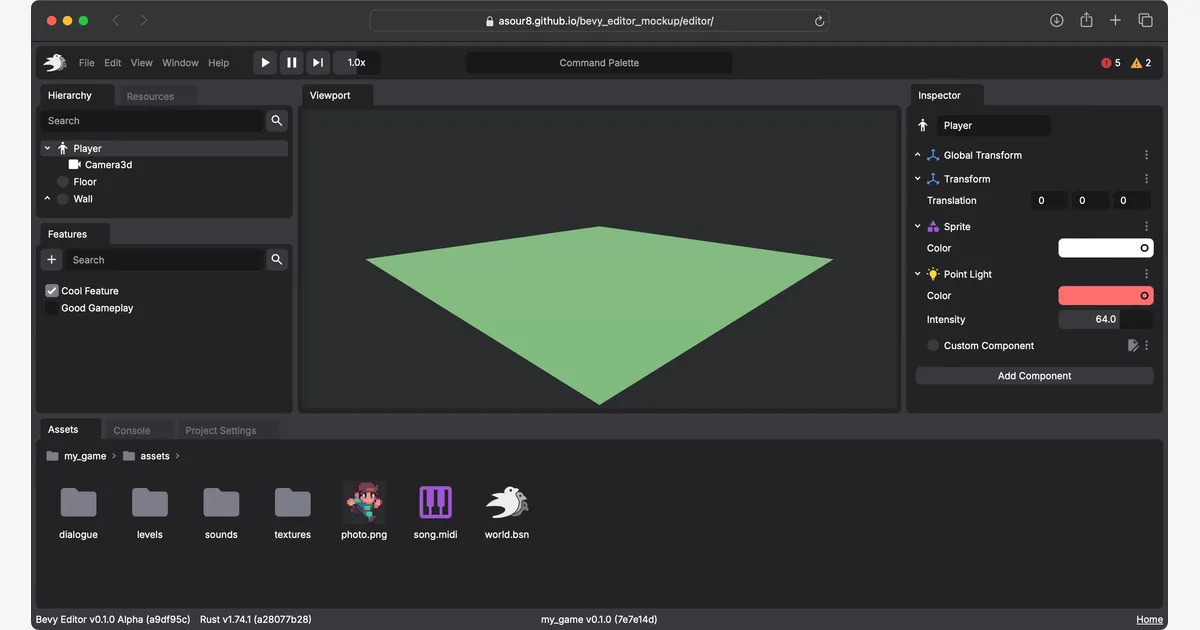This screenshot has height=630, width=1200.
Task: Open the Point Light three-dot options menu
Action: click(1146, 274)
